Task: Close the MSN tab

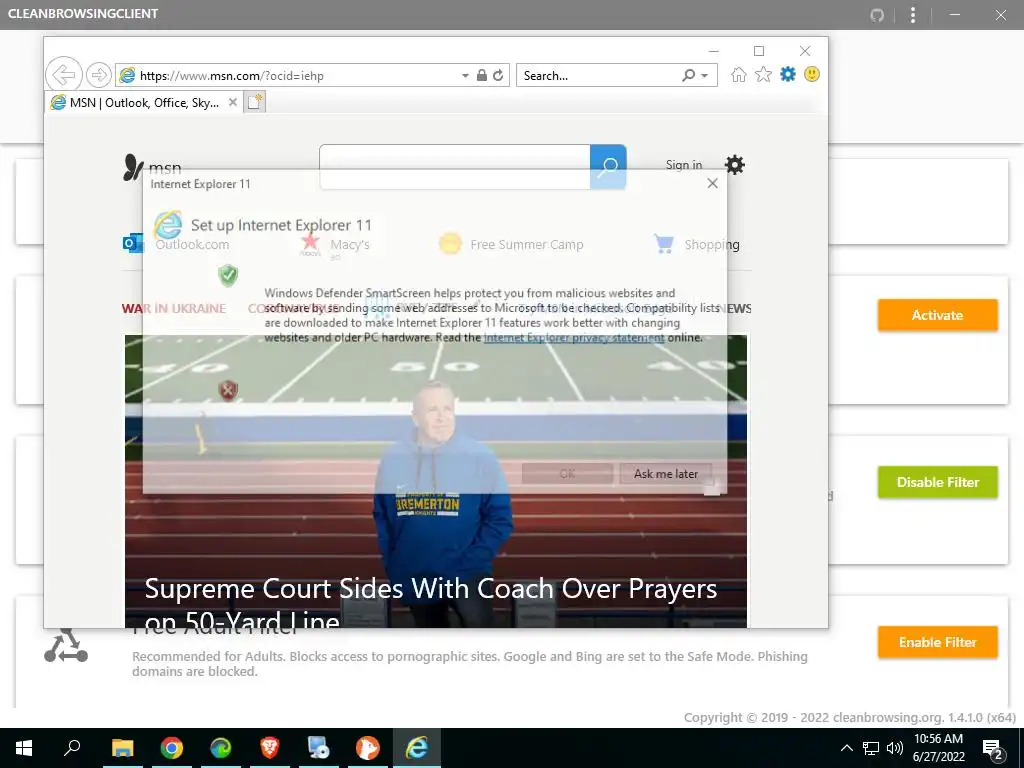Action: pyautogui.click(x=232, y=103)
